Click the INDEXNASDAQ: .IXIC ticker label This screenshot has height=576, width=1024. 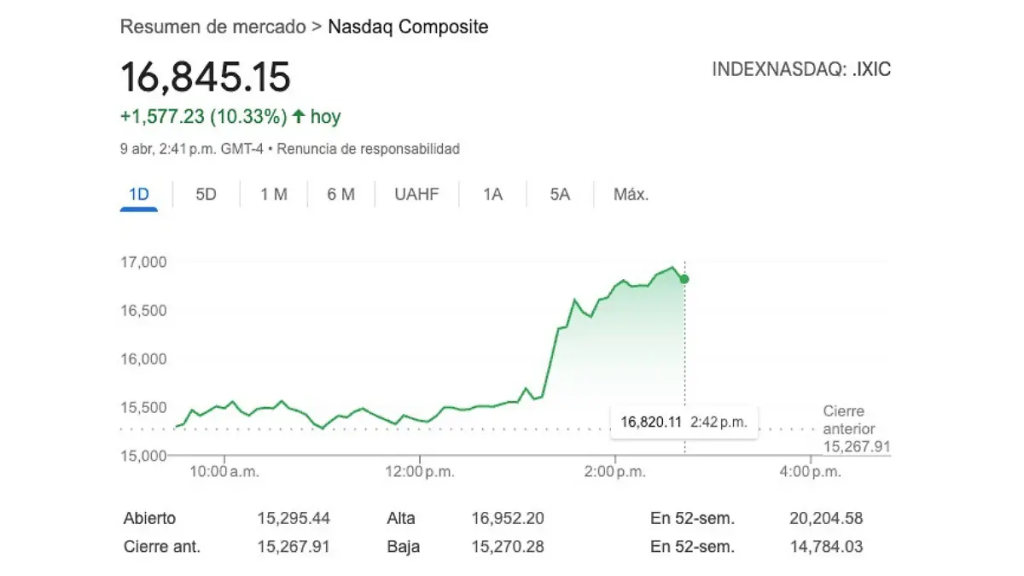pos(801,69)
